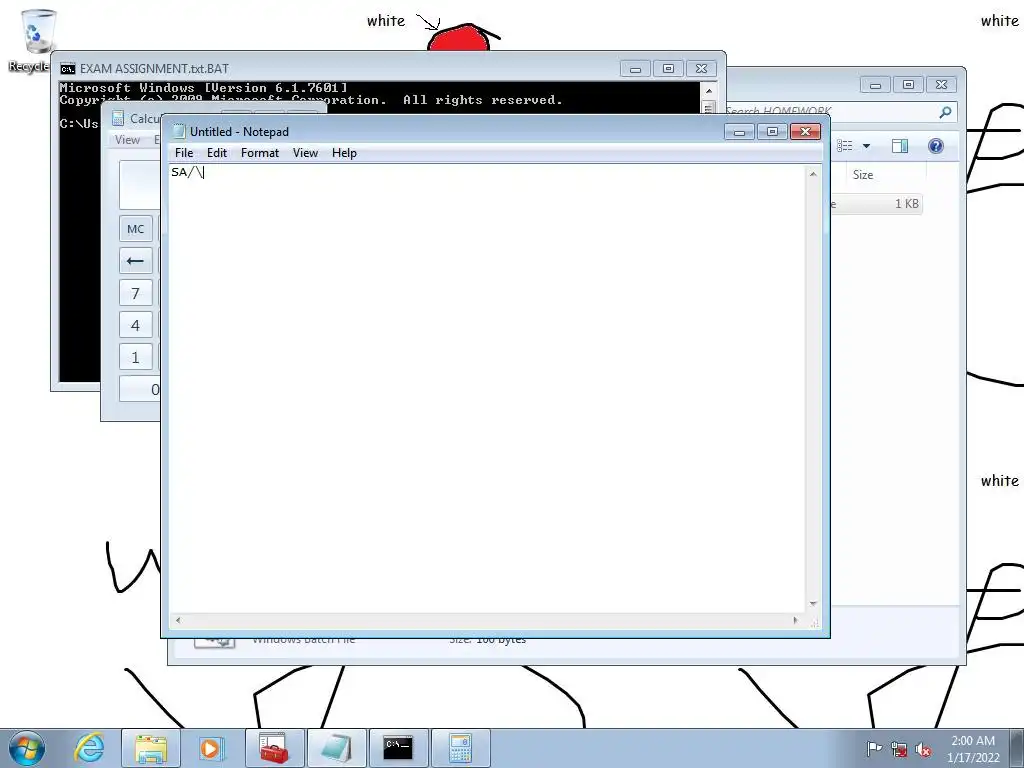Open the Format menu in Notepad
Image resolution: width=1024 pixels, height=768 pixels.
pyautogui.click(x=259, y=153)
